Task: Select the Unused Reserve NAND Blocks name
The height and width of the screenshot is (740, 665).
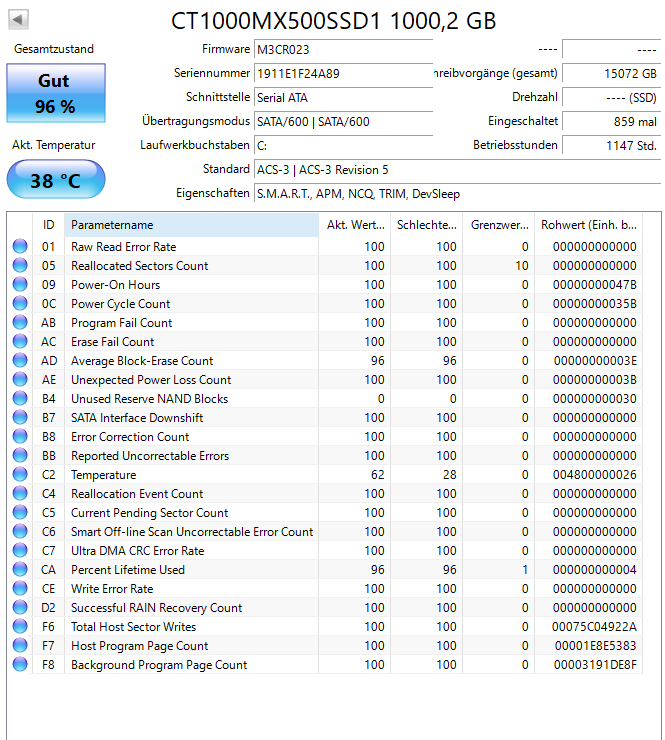Action: (150, 399)
